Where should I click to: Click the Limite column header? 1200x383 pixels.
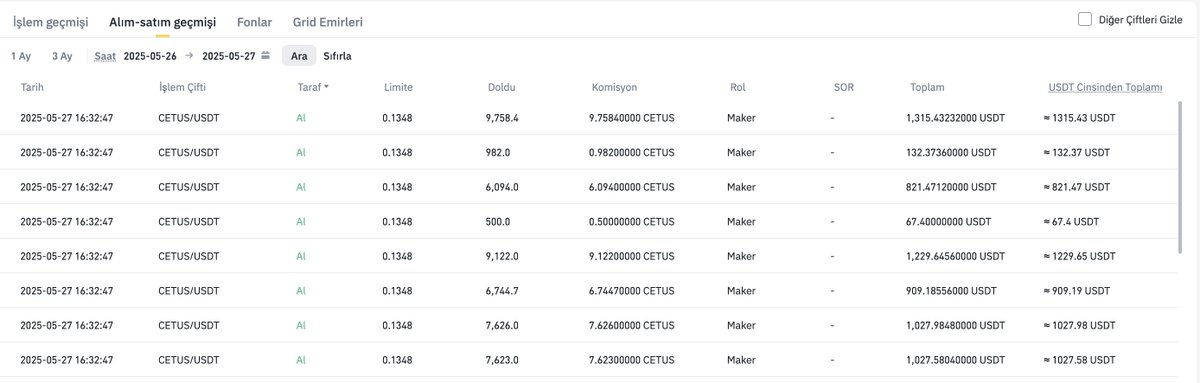tap(397, 87)
